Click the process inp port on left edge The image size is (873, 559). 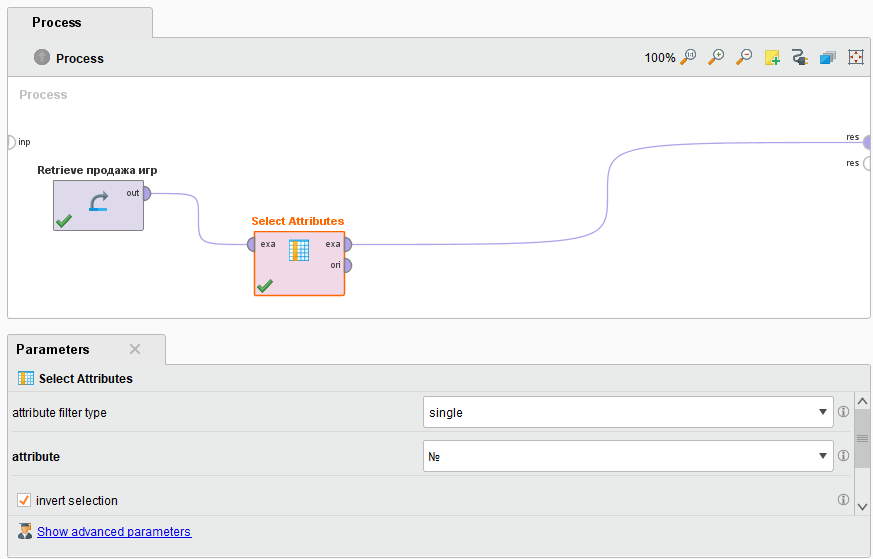[11, 142]
